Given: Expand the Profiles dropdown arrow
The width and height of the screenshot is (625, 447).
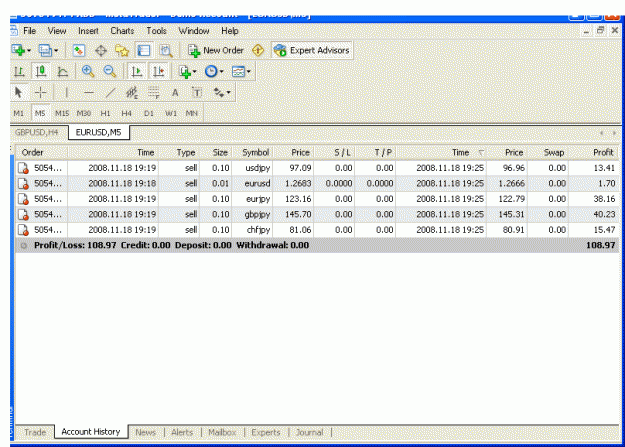Looking at the screenshot, I should point(56,51).
